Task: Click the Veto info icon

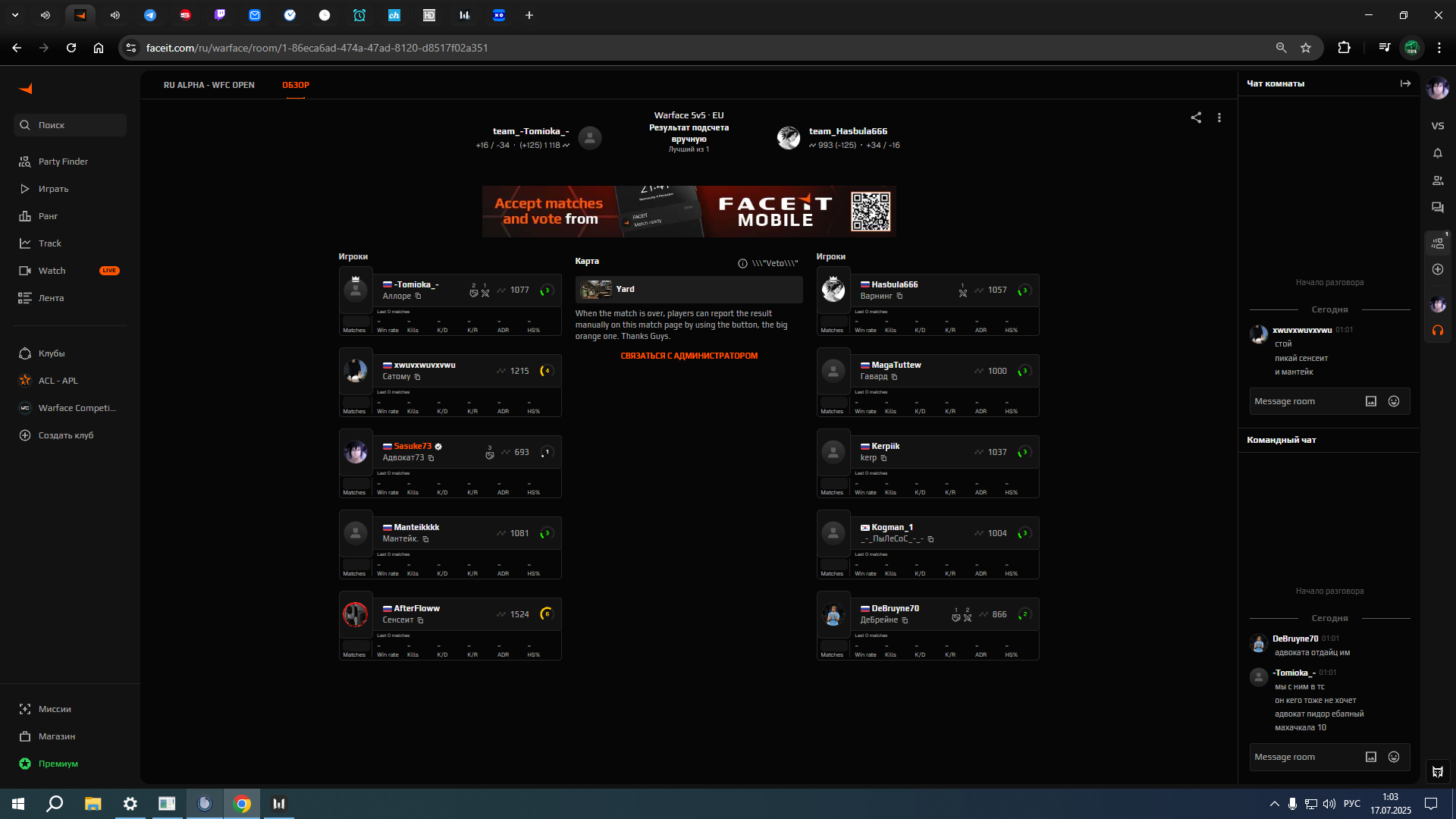Action: (742, 263)
